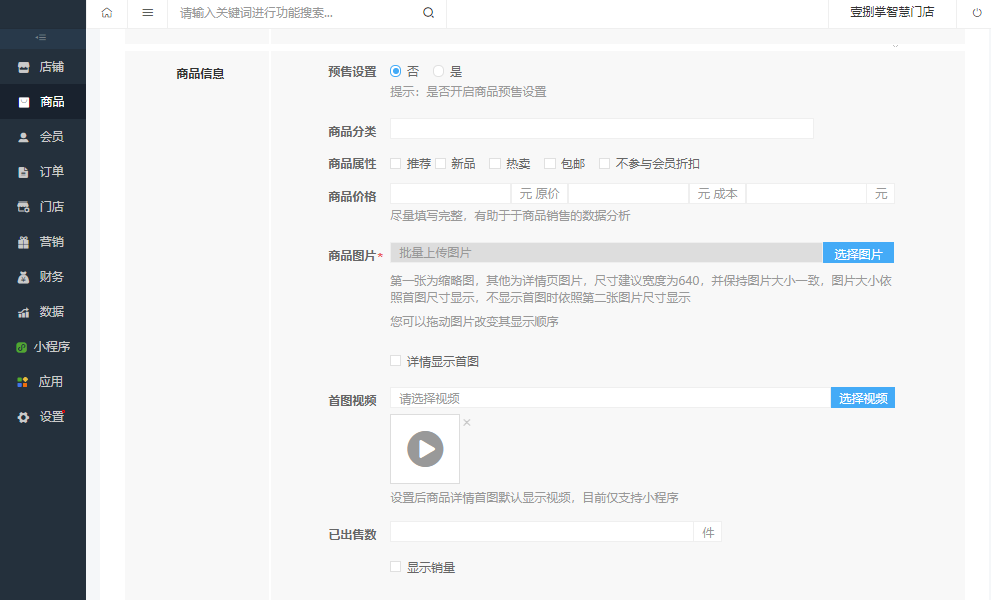Click the 选择视频 button
The image size is (991, 600).
point(863,398)
